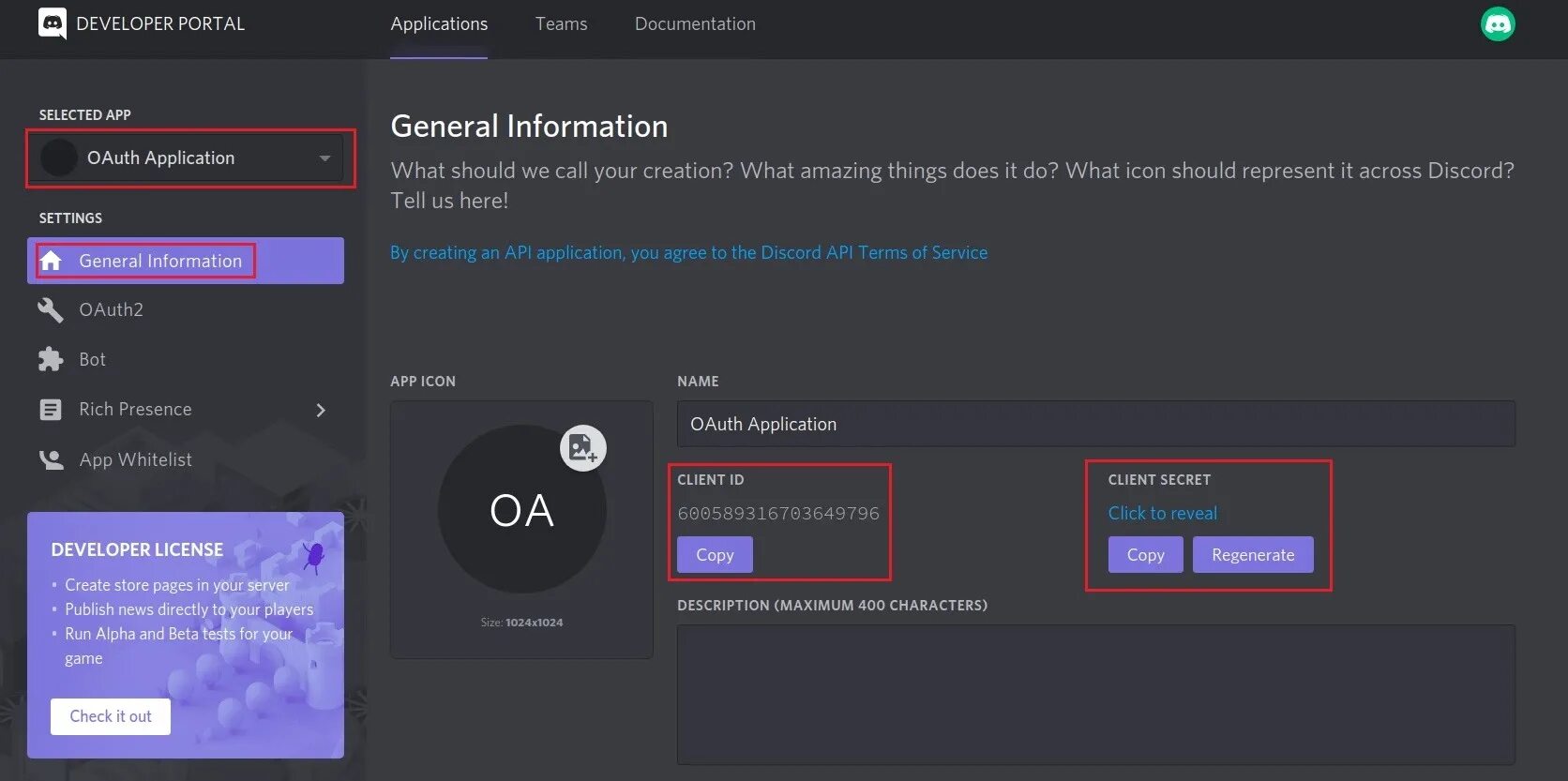1568x781 pixels.
Task: Click the bug mascot icon in license banner
Action: 314,556
